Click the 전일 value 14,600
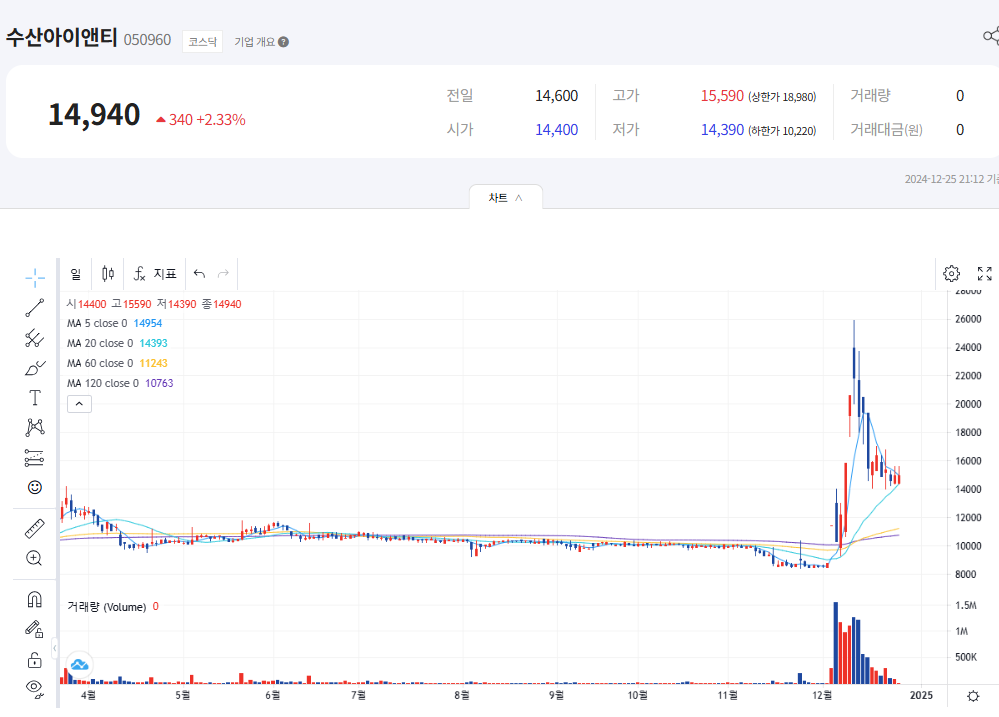Image resolution: width=999 pixels, height=717 pixels. [x=556, y=96]
